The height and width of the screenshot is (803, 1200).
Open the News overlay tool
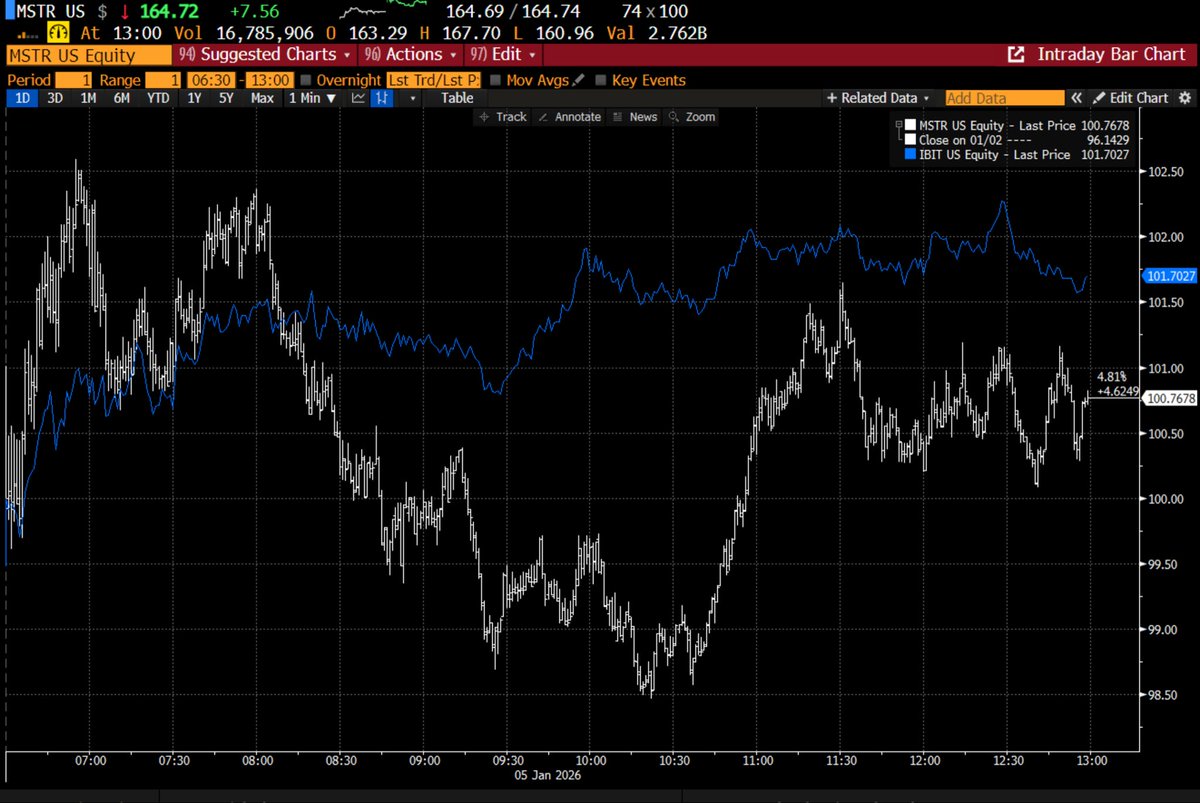coord(635,117)
